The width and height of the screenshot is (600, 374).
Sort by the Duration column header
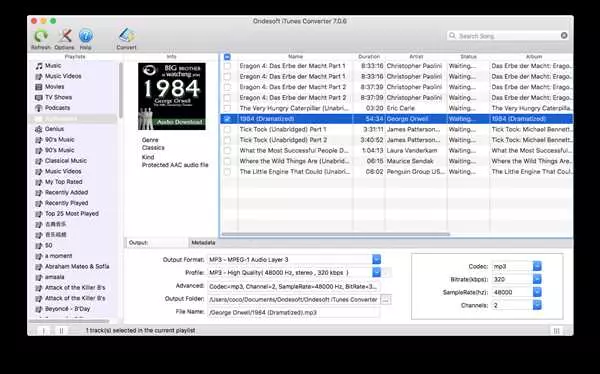369,57
